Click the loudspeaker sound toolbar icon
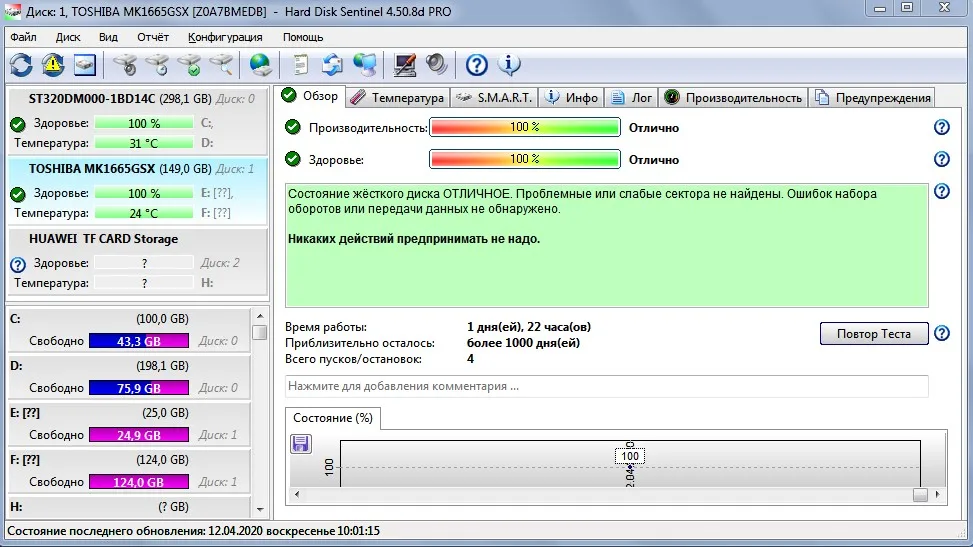973x547 pixels. tap(437, 65)
